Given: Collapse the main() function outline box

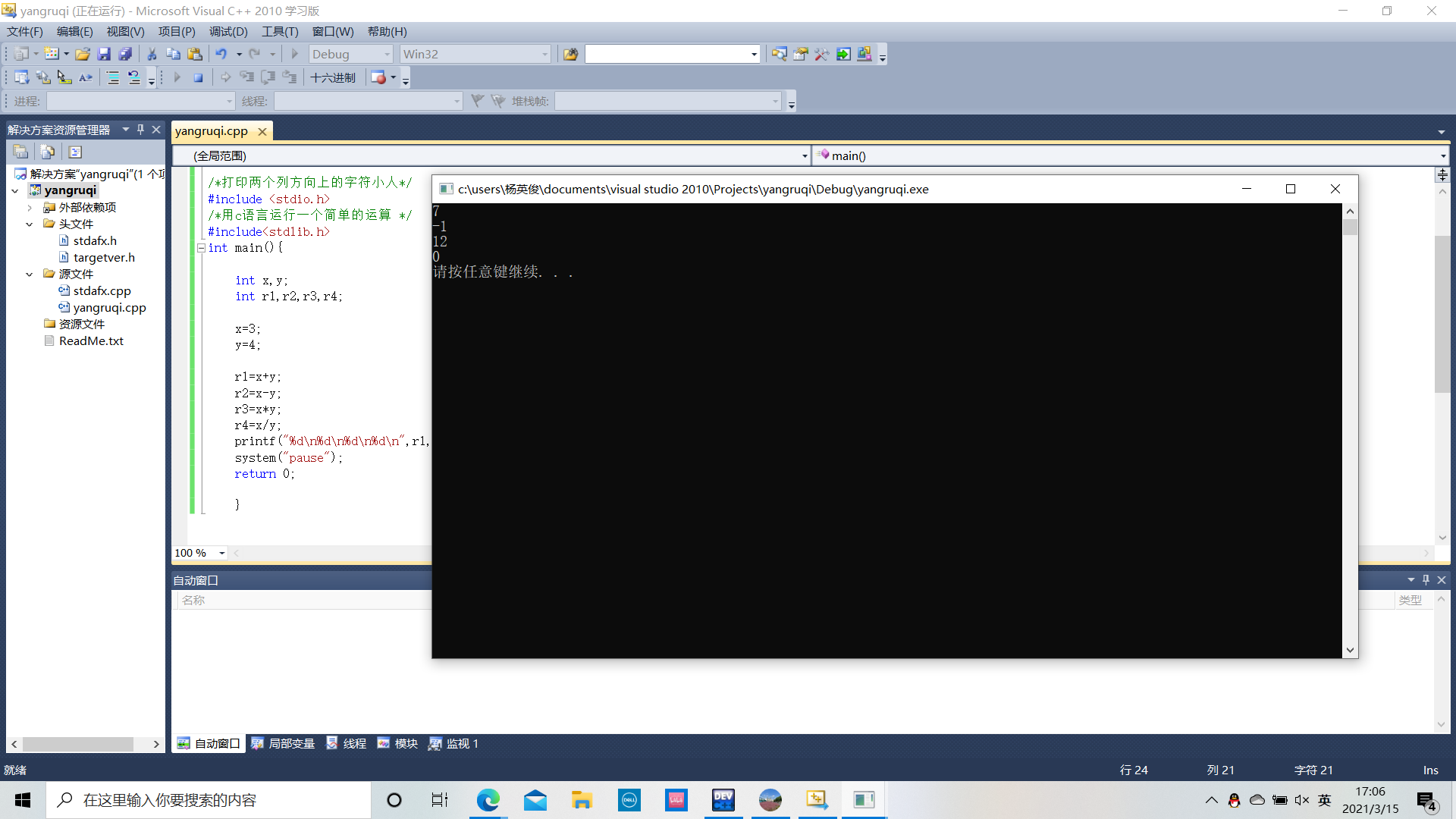Looking at the screenshot, I should point(202,248).
